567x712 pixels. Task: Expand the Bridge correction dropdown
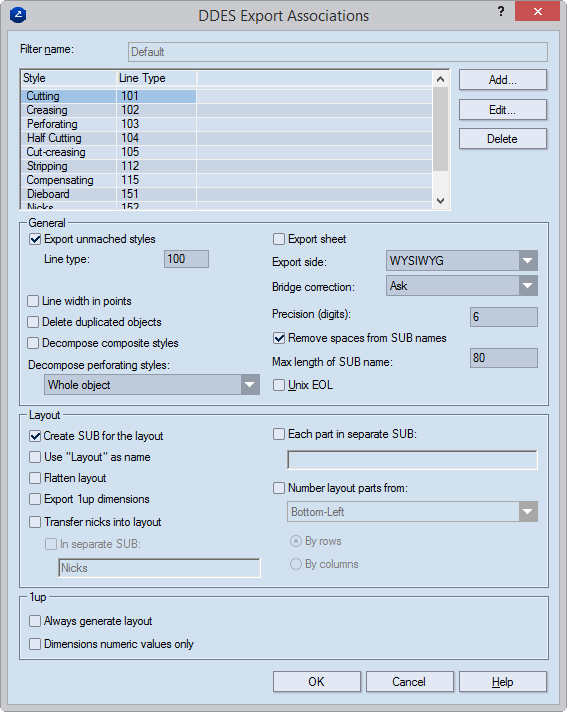[x=462, y=286]
